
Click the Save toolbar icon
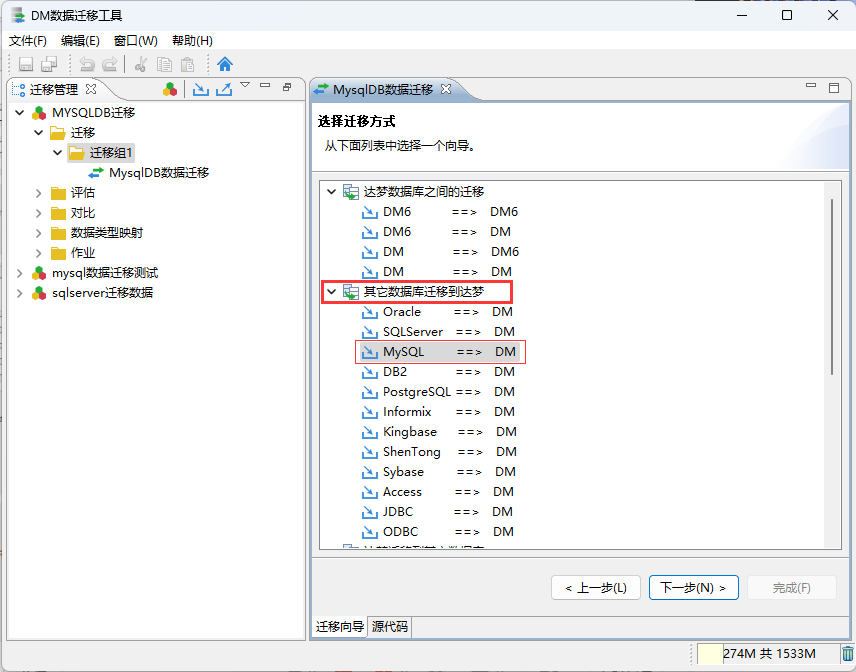click(26, 64)
